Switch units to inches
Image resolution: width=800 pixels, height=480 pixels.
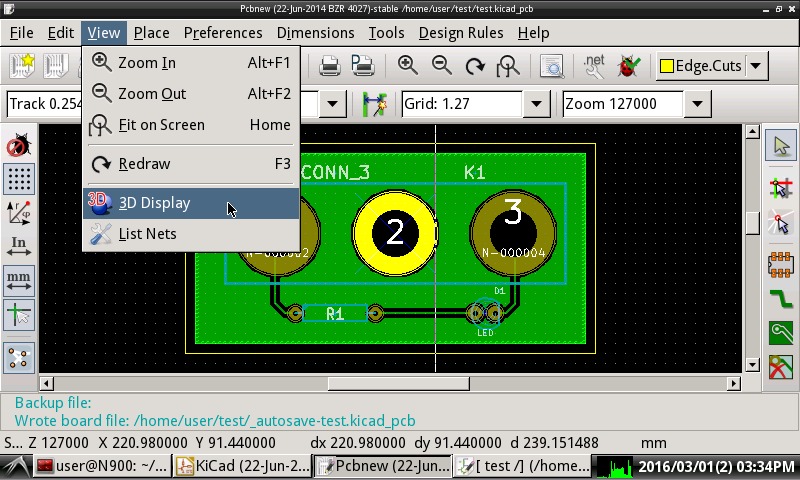click(19, 246)
